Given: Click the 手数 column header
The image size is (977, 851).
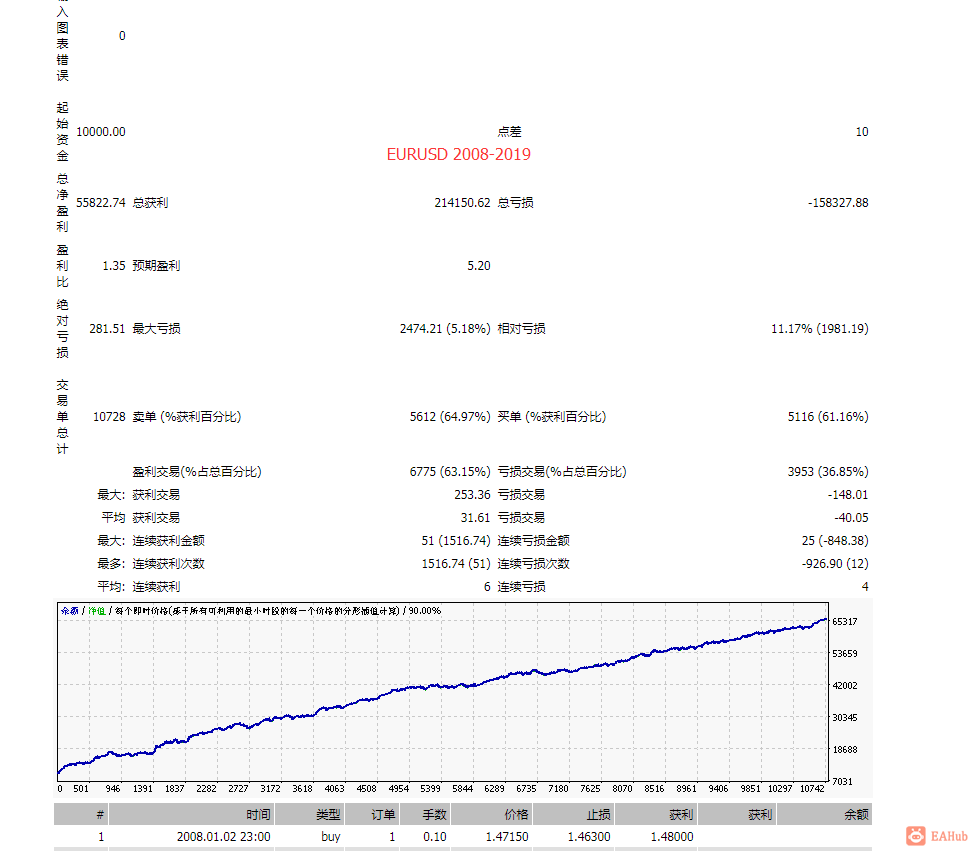Looking at the screenshot, I should [435, 813].
